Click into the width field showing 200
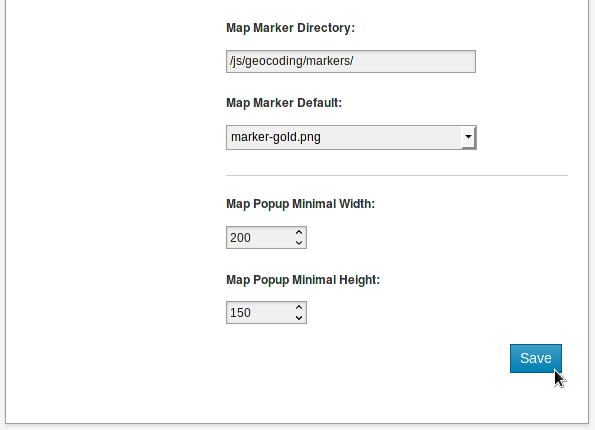This screenshot has width=595, height=430. point(261,238)
